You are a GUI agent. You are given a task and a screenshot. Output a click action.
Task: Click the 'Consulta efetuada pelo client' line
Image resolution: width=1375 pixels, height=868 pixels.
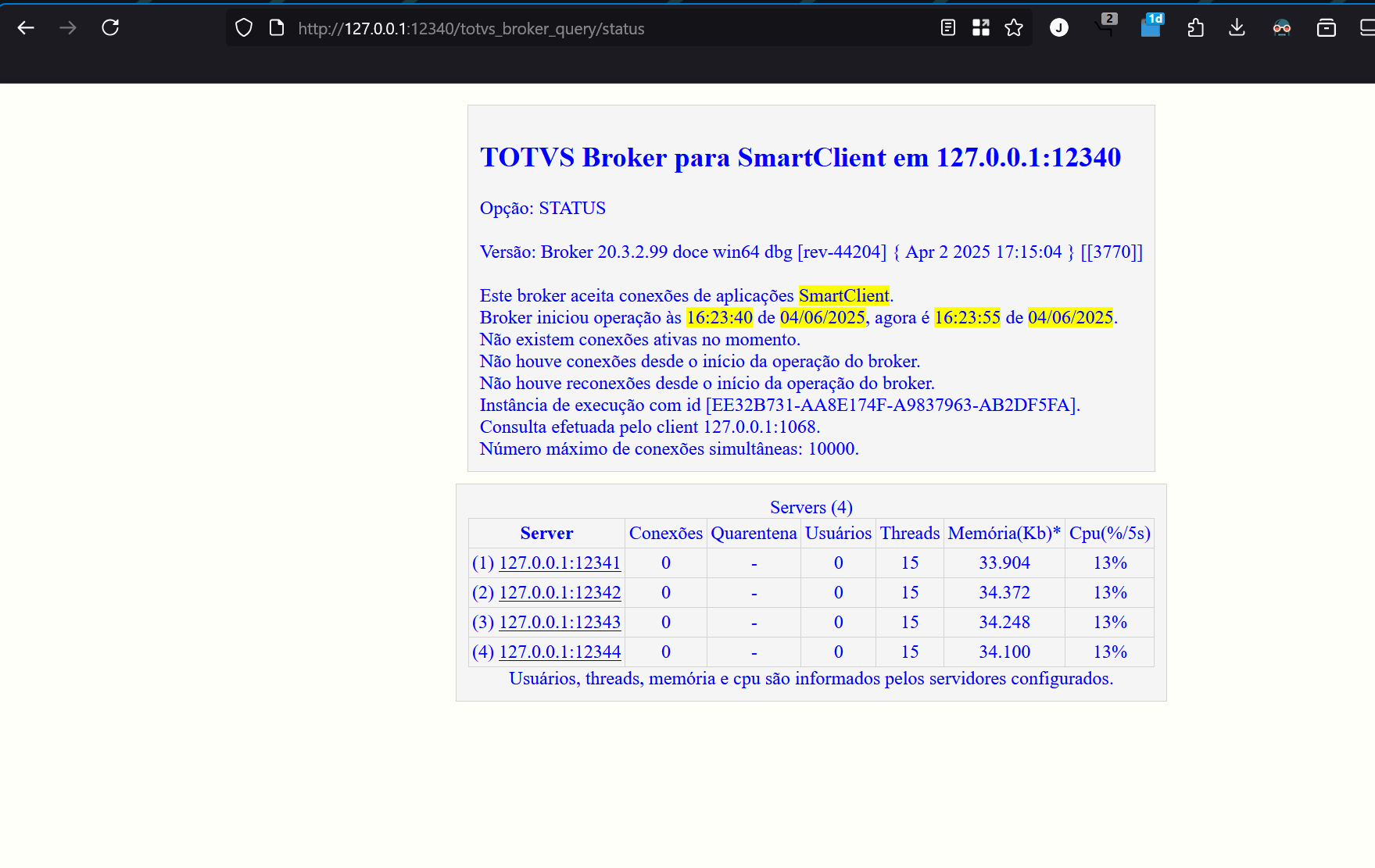(650, 427)
